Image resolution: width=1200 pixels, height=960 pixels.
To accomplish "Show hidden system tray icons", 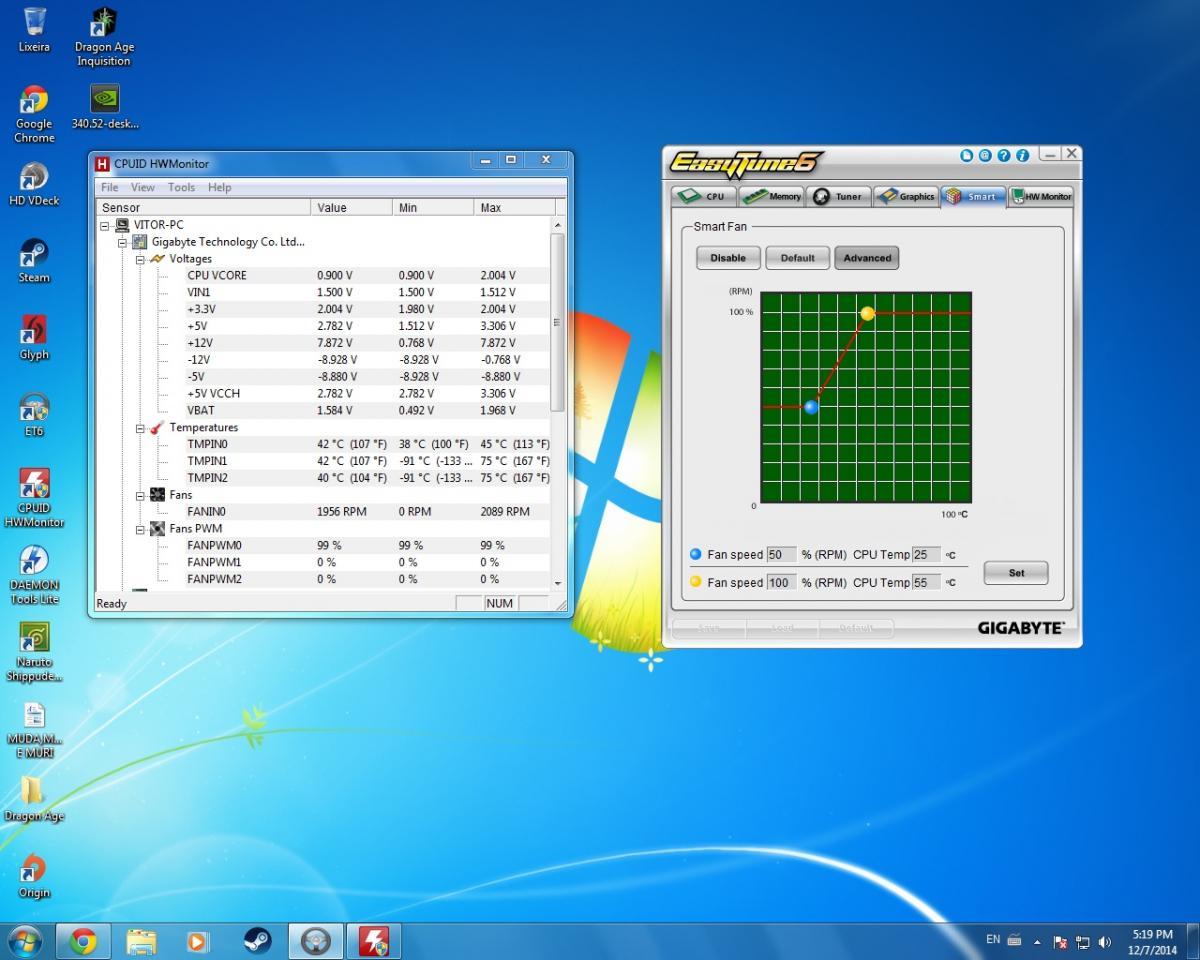I will [1036, 942].
